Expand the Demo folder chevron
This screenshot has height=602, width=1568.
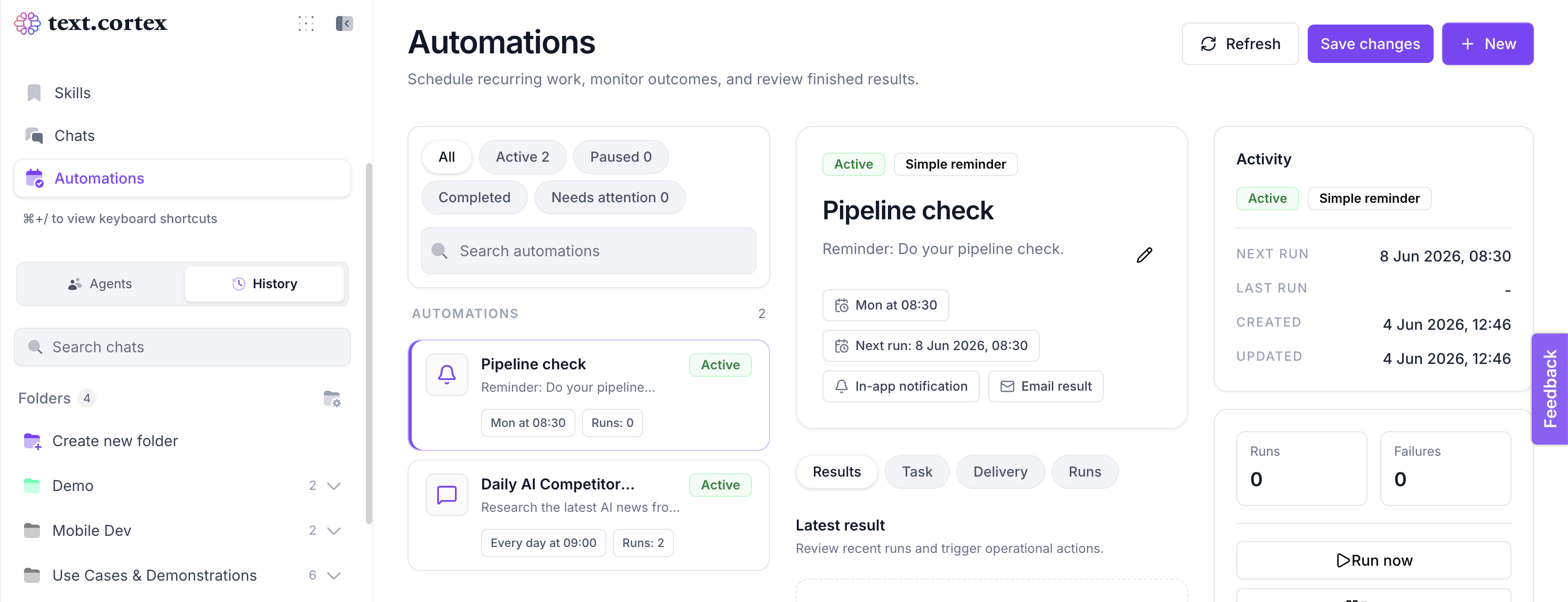[333, 486]
